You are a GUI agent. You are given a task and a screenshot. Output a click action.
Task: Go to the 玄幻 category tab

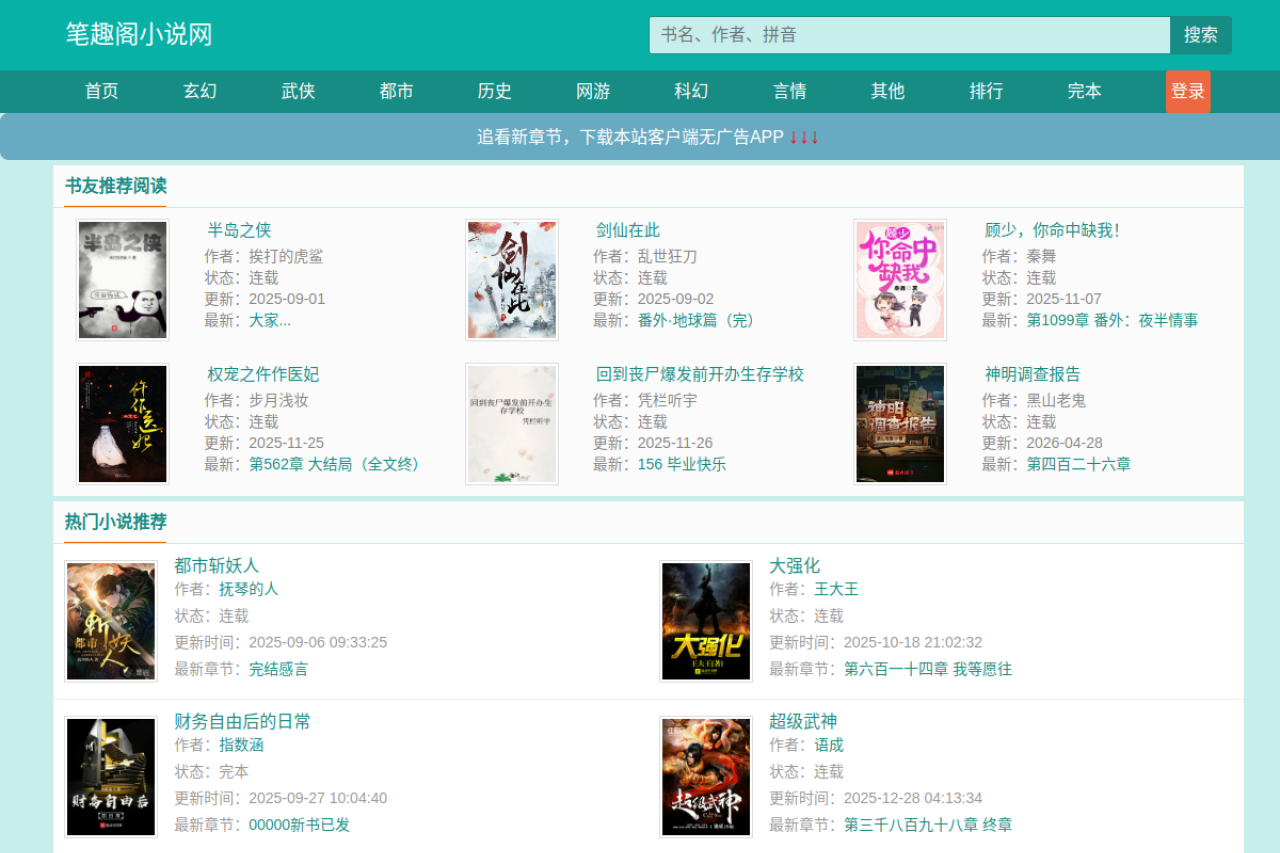(x=200, y=91)
